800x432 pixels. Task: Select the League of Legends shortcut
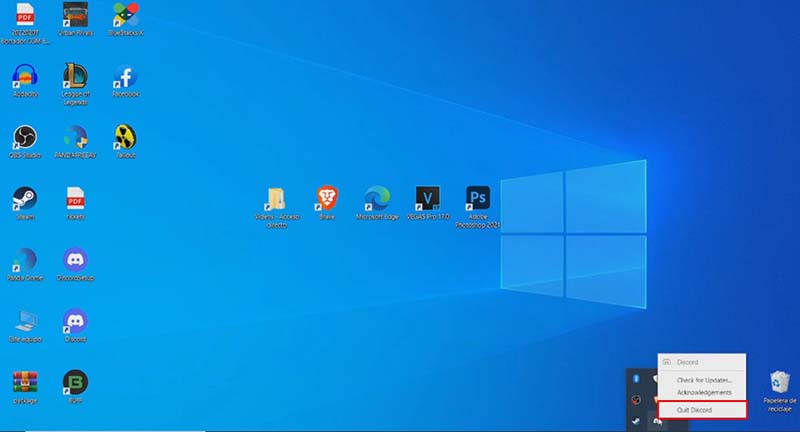75,84
